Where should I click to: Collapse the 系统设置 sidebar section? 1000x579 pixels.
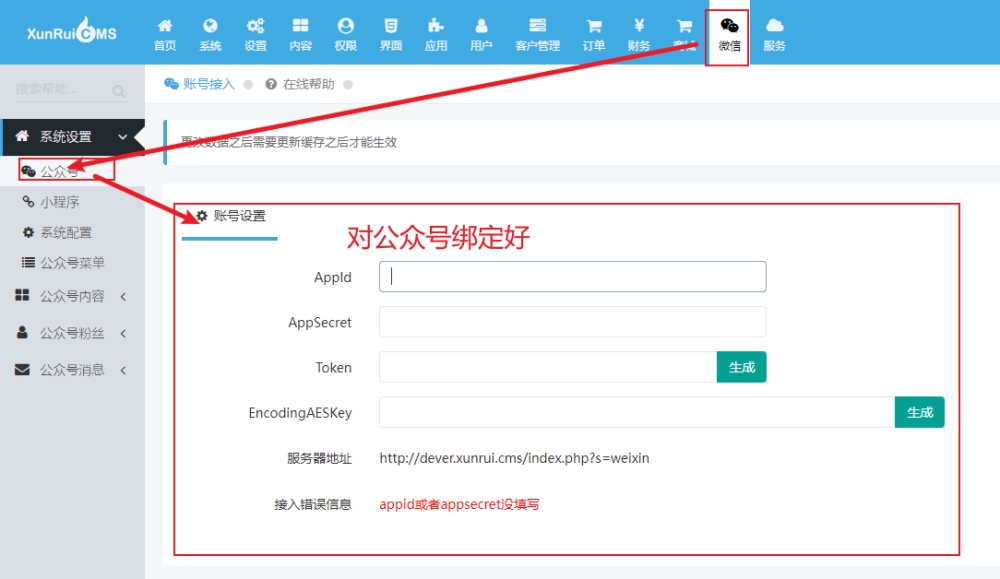[x=72, y=136]
